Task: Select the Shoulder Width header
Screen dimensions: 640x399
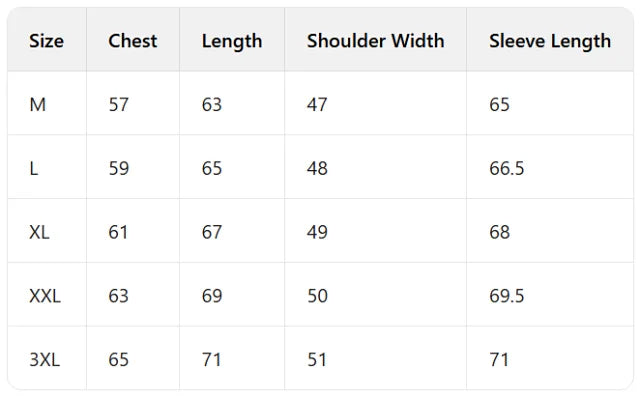Action: [x=376, y=41]
